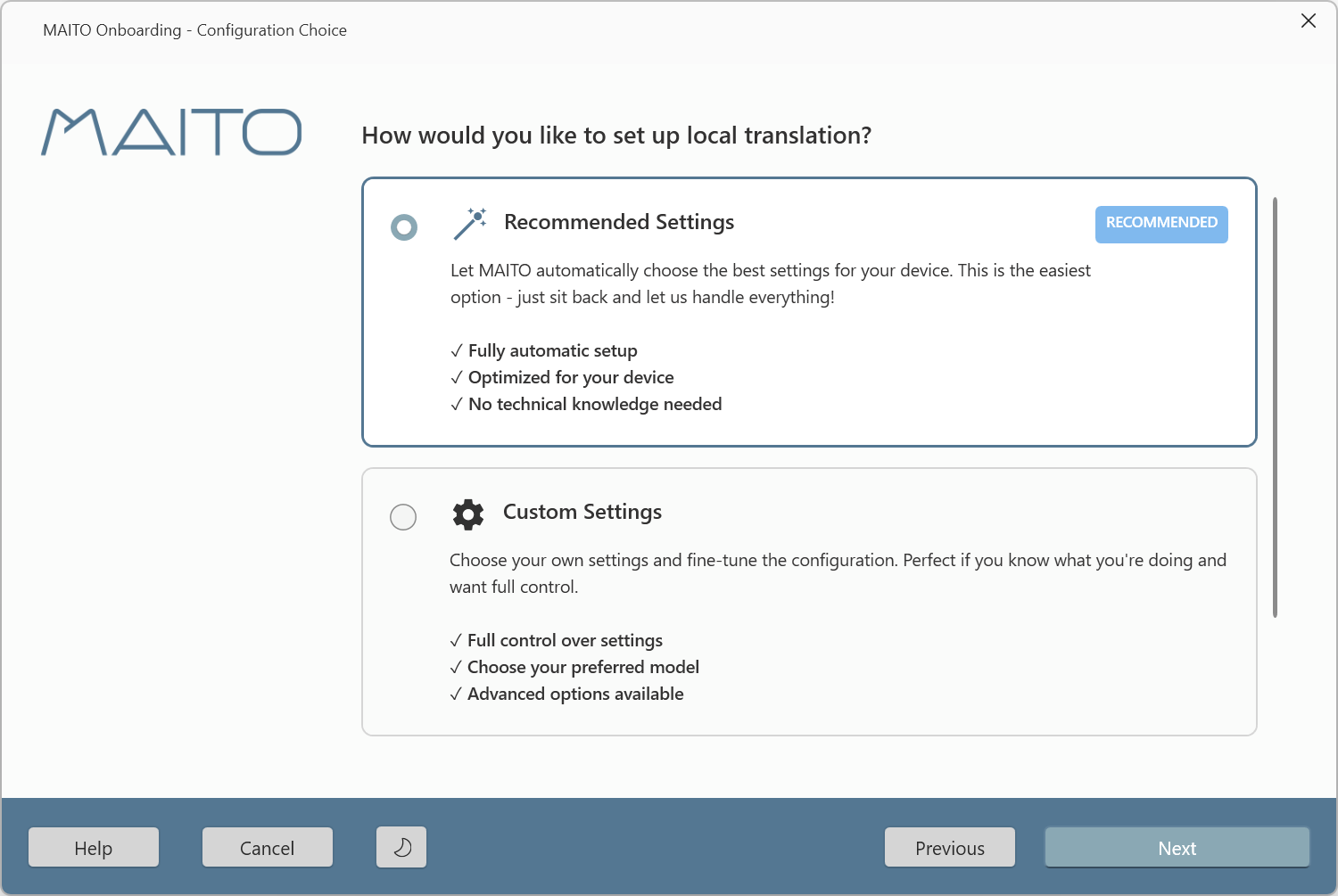This screenshot has height=896, width=1338.
Task: Select the Custom Settings radio button
Action: pos(403,517)
